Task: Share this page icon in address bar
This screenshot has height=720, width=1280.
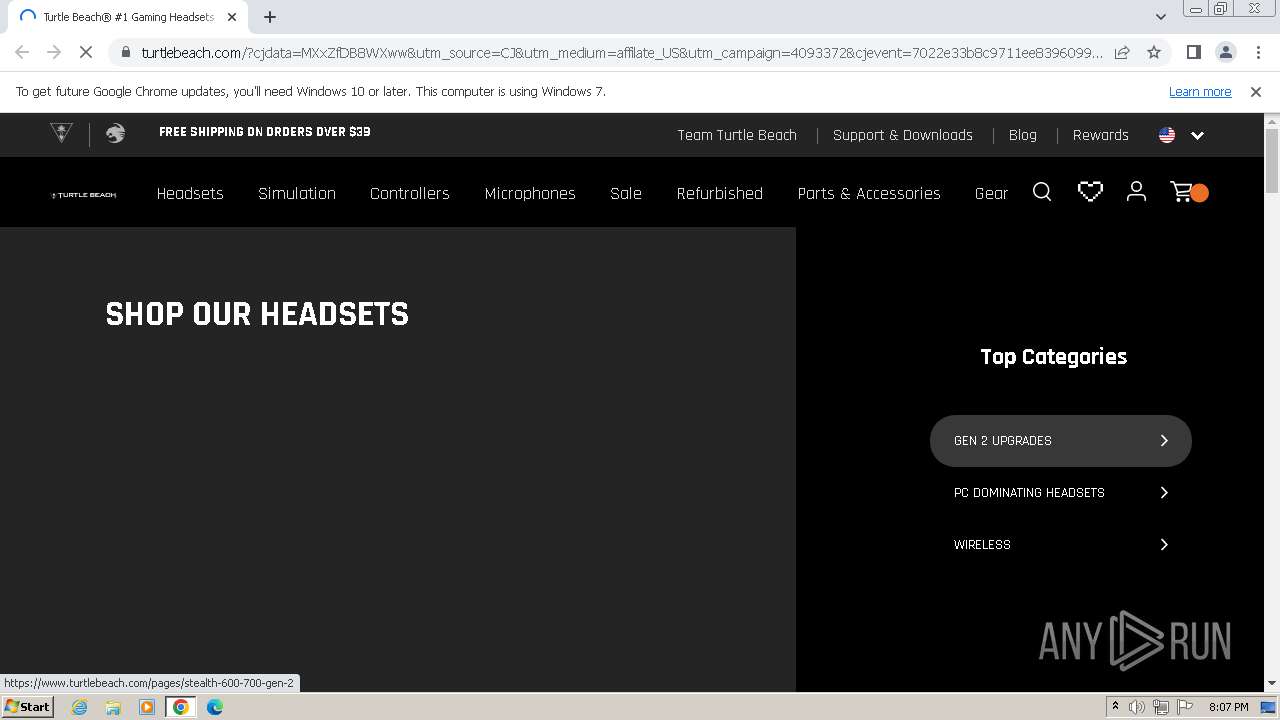Action: (1122, 52)
